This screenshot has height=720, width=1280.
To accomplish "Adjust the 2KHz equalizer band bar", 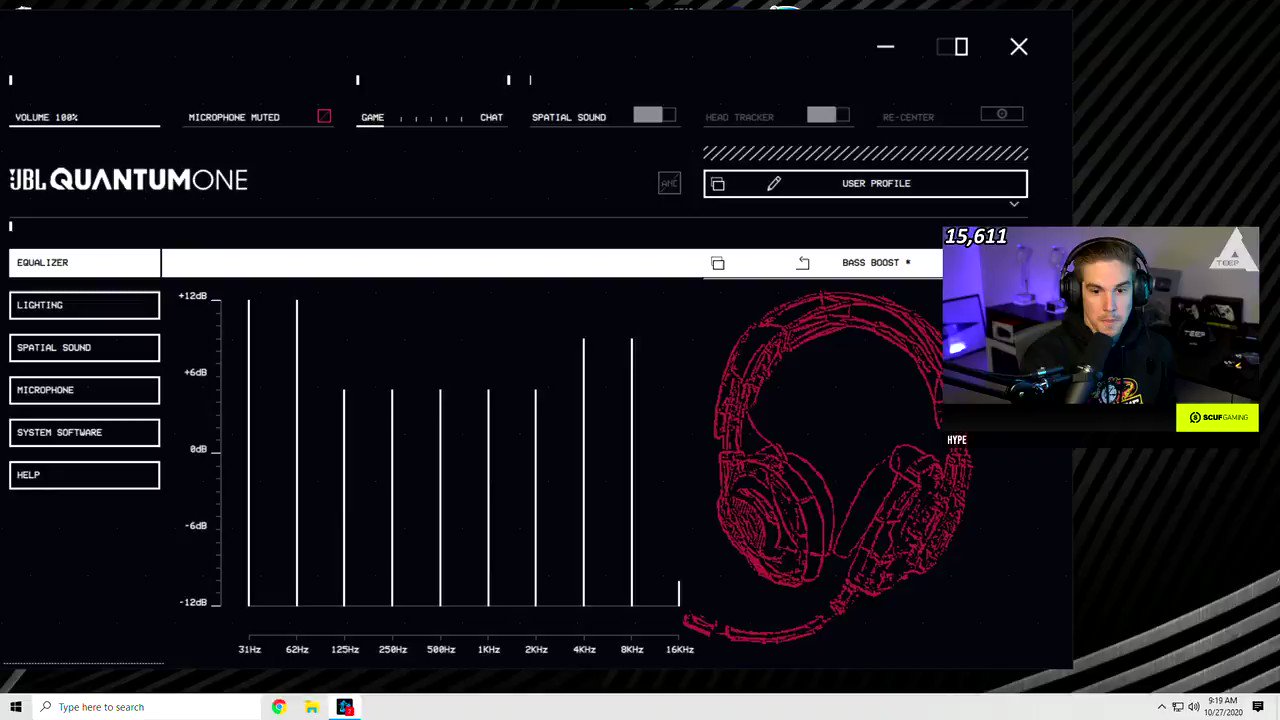I will tap(536, 498).
